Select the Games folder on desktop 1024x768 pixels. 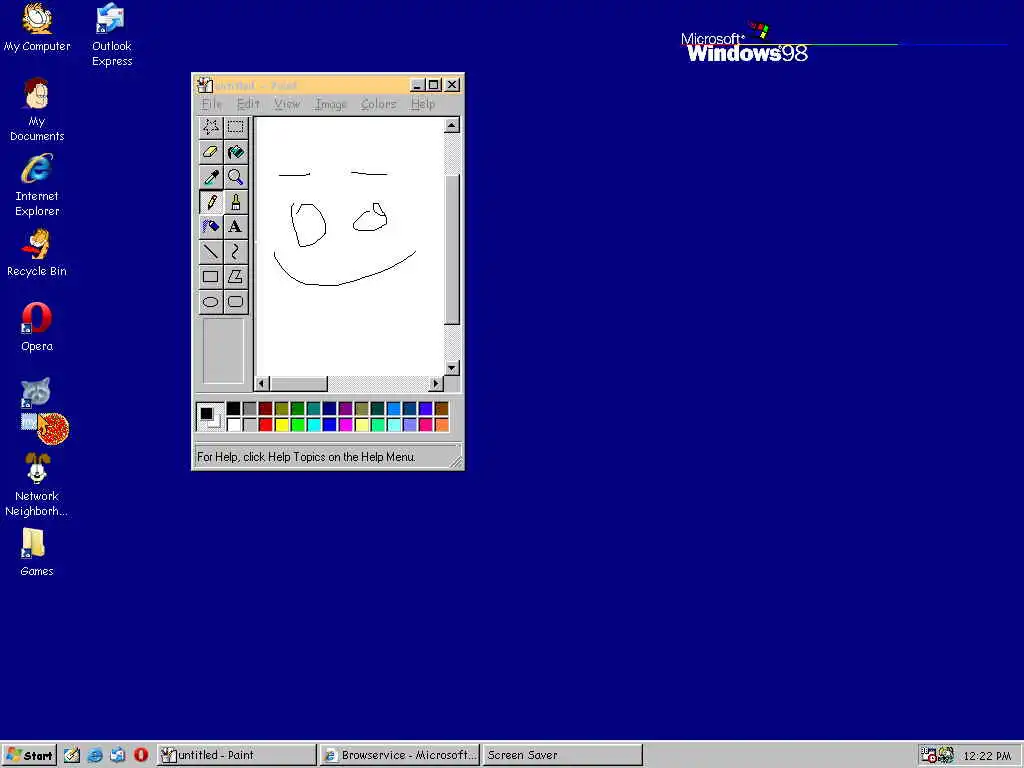click(37, 552)
